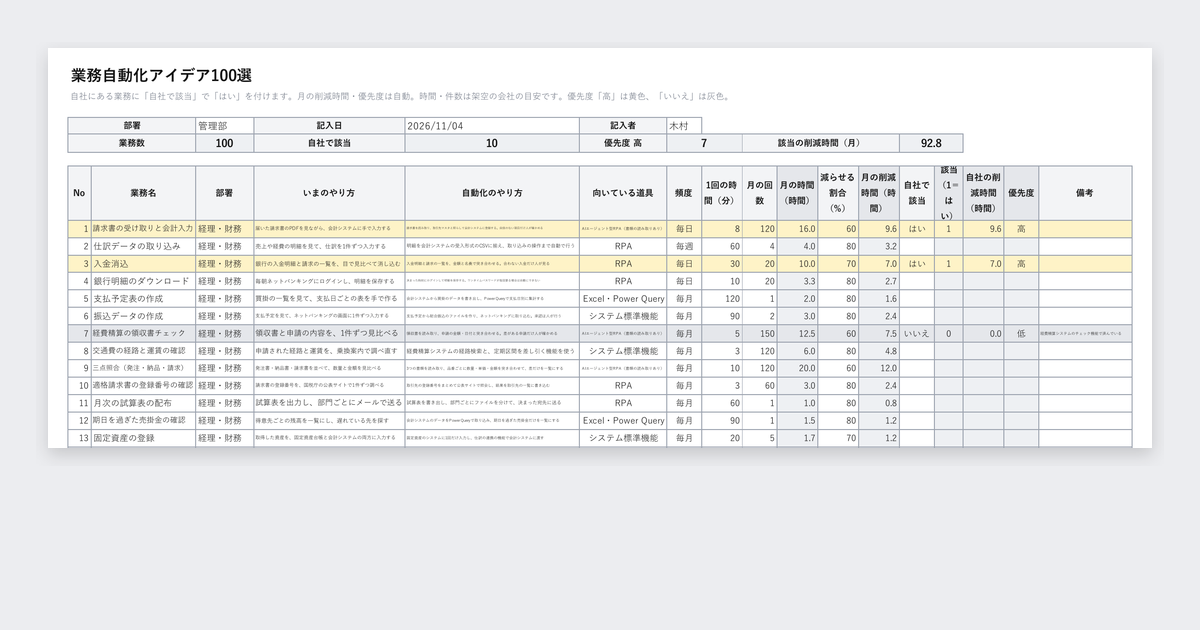Click task name 適格請求書の登録番号の確認
The width and height of the screenshot is (1200, 630).
coord(143,385)
